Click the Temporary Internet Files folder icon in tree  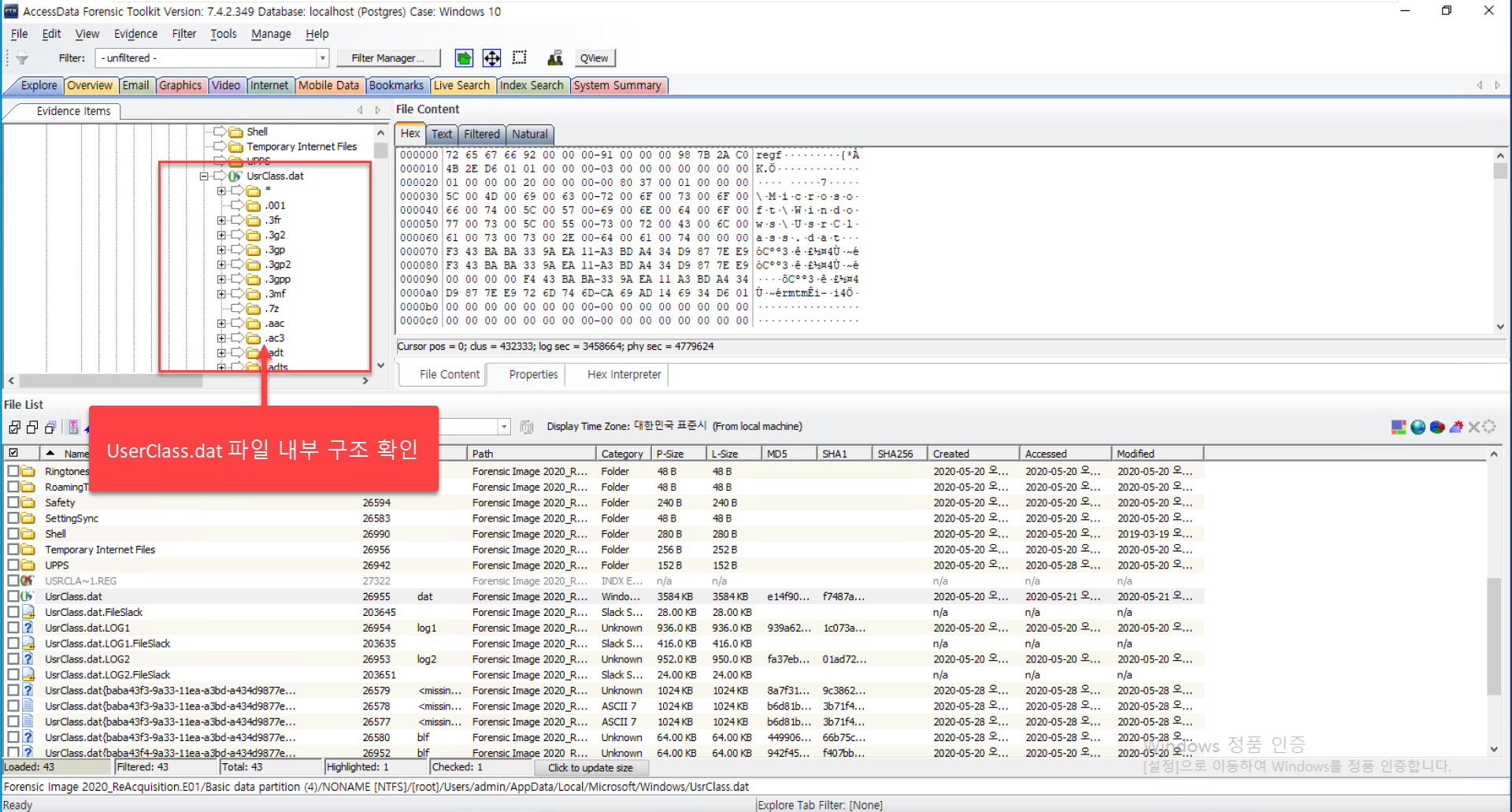[x=235, y=146]
